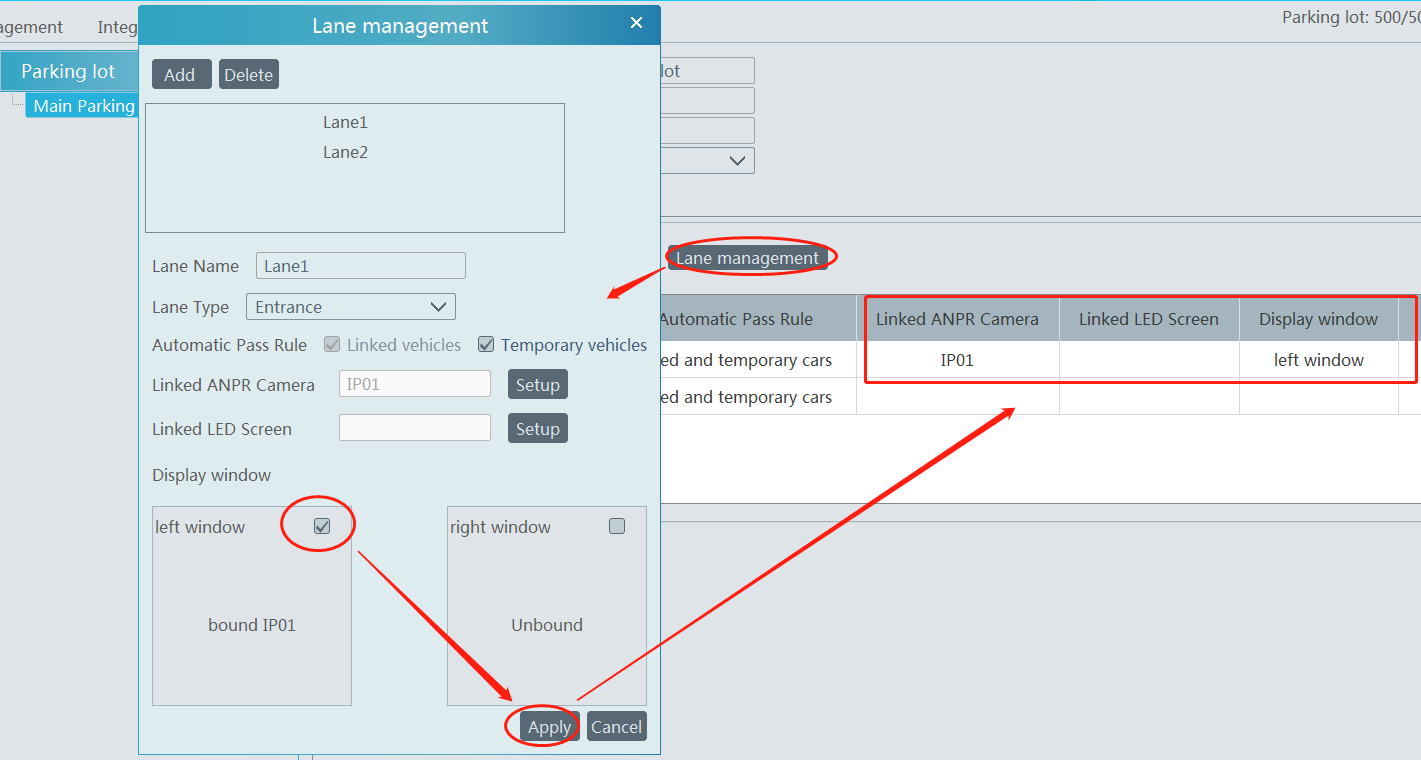This screenshot has height=760, width=1421.
Task: Toggle the Linked vehicles checkbox
Action: [332, 345]
